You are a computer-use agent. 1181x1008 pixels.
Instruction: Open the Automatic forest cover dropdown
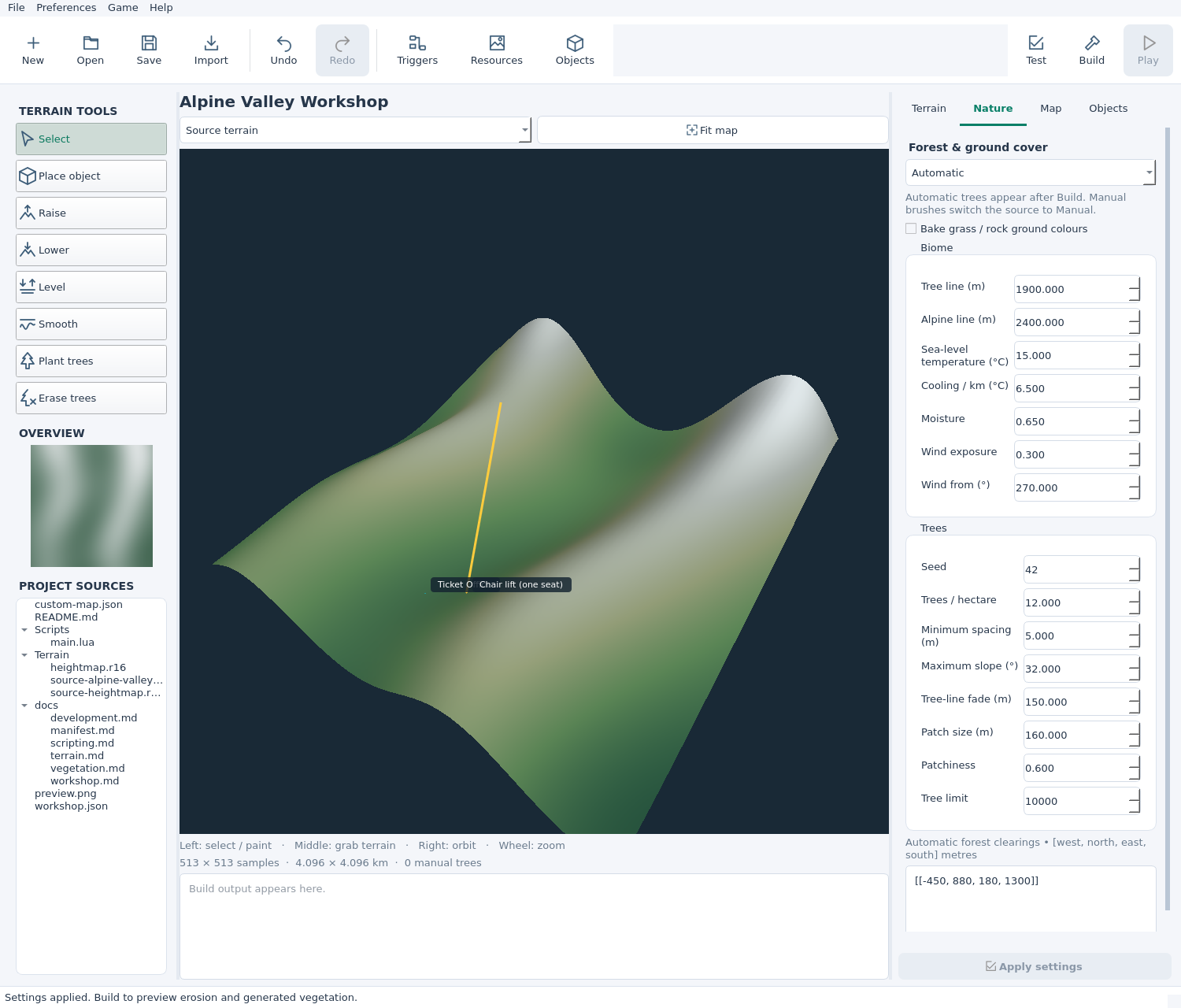pos(1031,172)
